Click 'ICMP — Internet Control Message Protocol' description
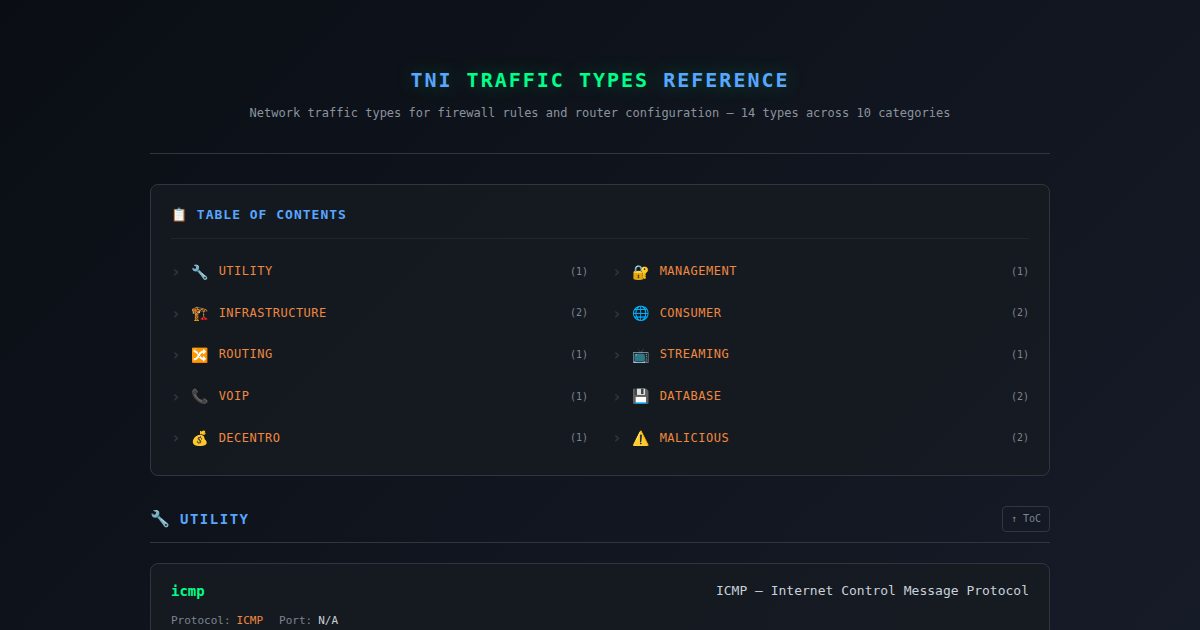The height and width of the screenshot is (630, 1200). [872, 591]
